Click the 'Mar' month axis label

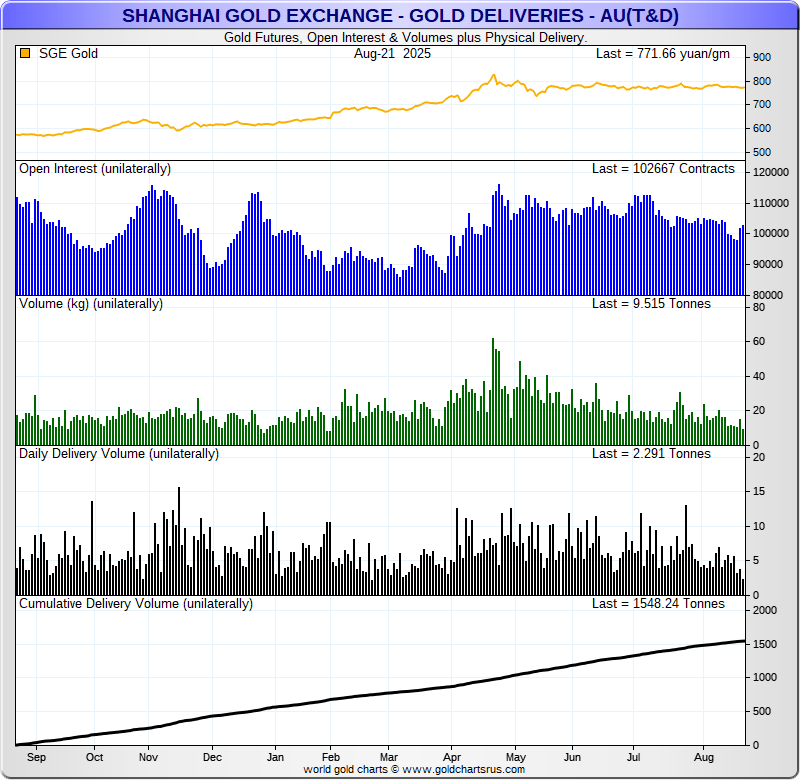pyautogui.click(x=389, y=757)
